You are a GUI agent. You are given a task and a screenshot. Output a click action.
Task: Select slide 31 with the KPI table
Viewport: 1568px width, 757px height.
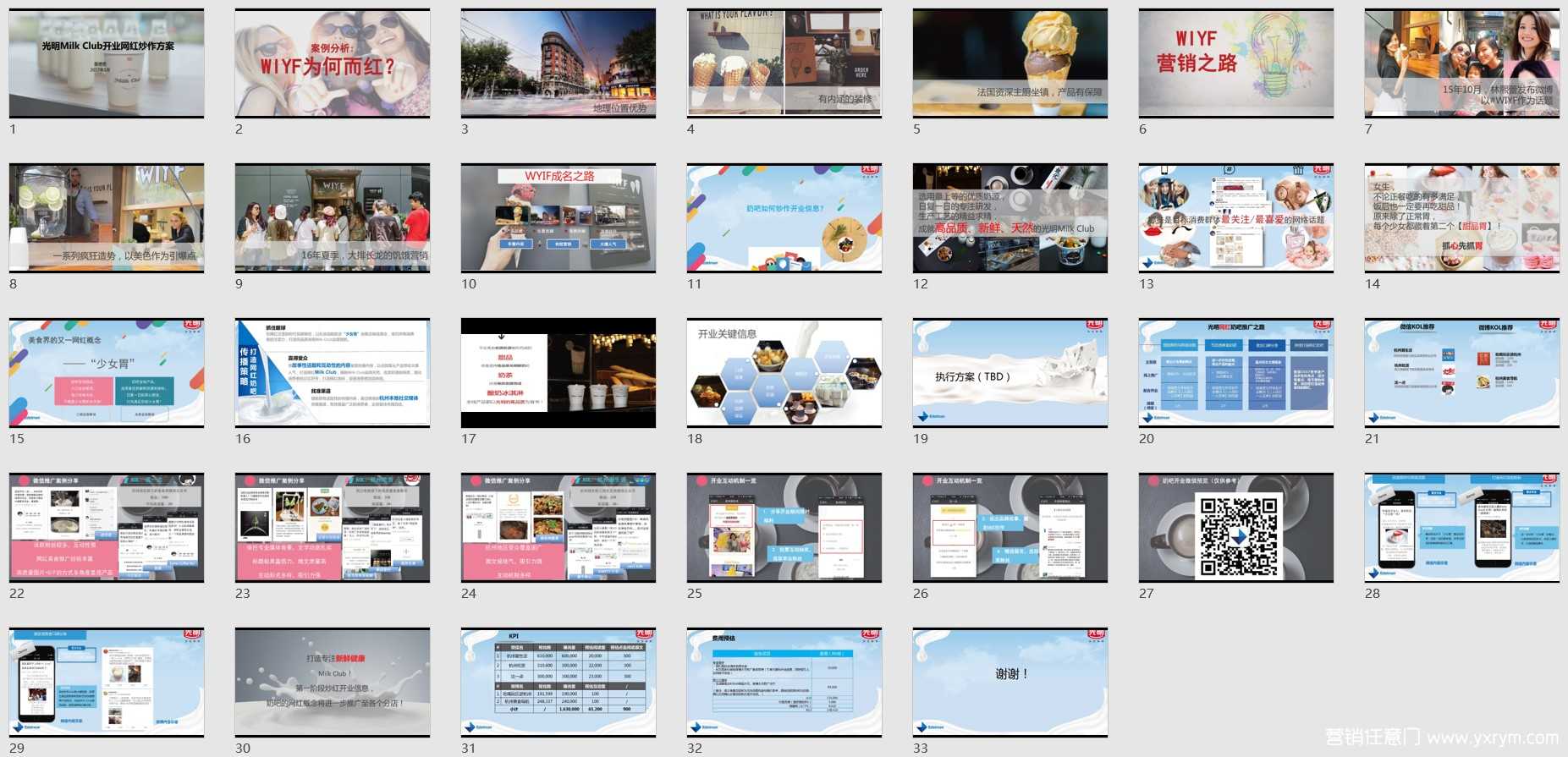click(558, 683)
